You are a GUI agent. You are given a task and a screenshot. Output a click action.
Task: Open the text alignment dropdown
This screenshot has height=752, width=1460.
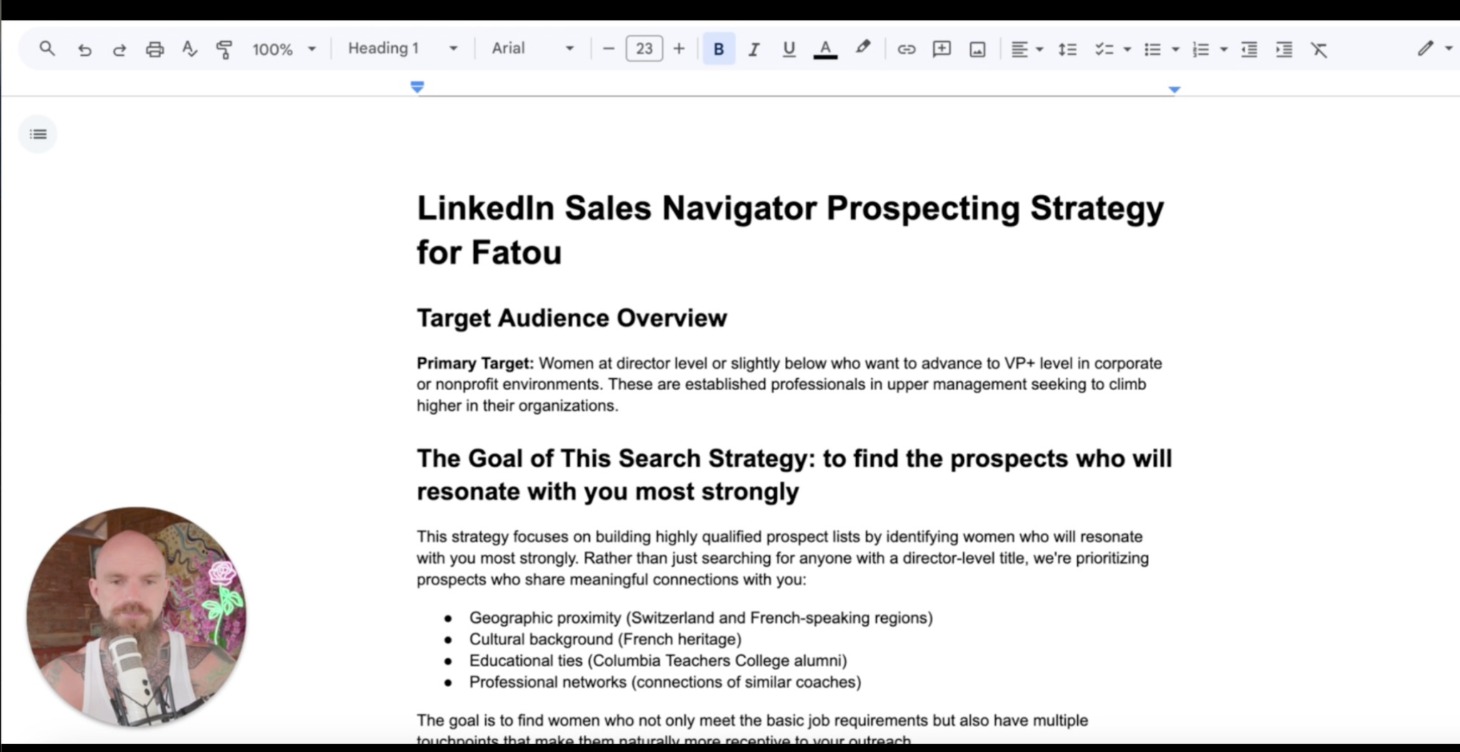pyautogui.click(x=1026, y=49)
